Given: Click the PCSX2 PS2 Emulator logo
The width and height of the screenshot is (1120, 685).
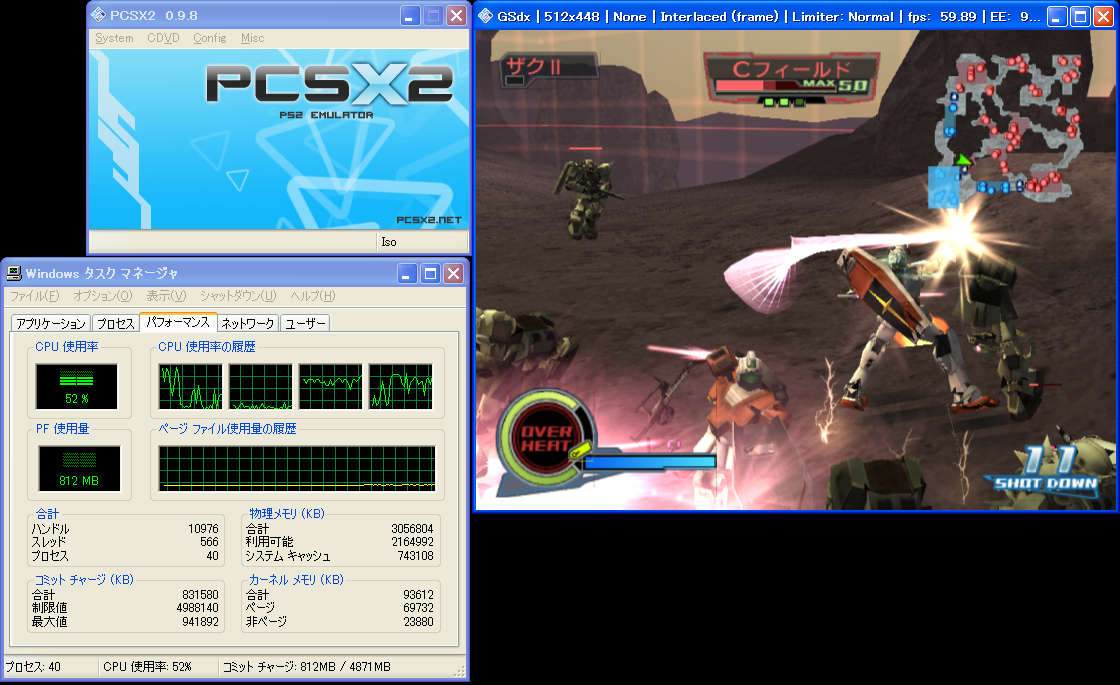Looking at the screenshot, I should click(x=329, y=90).
